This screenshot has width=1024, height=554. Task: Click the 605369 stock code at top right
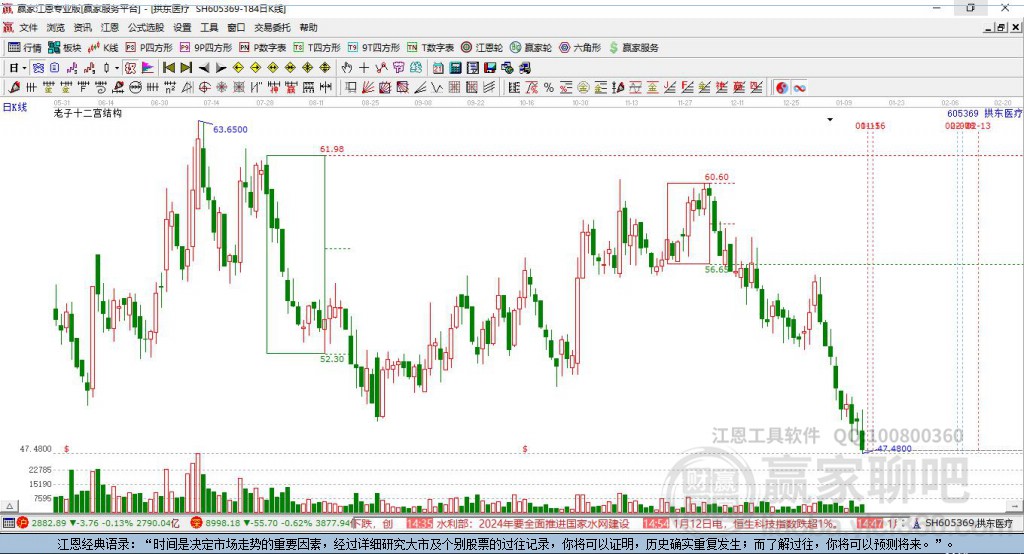click(x=963, y=114)
